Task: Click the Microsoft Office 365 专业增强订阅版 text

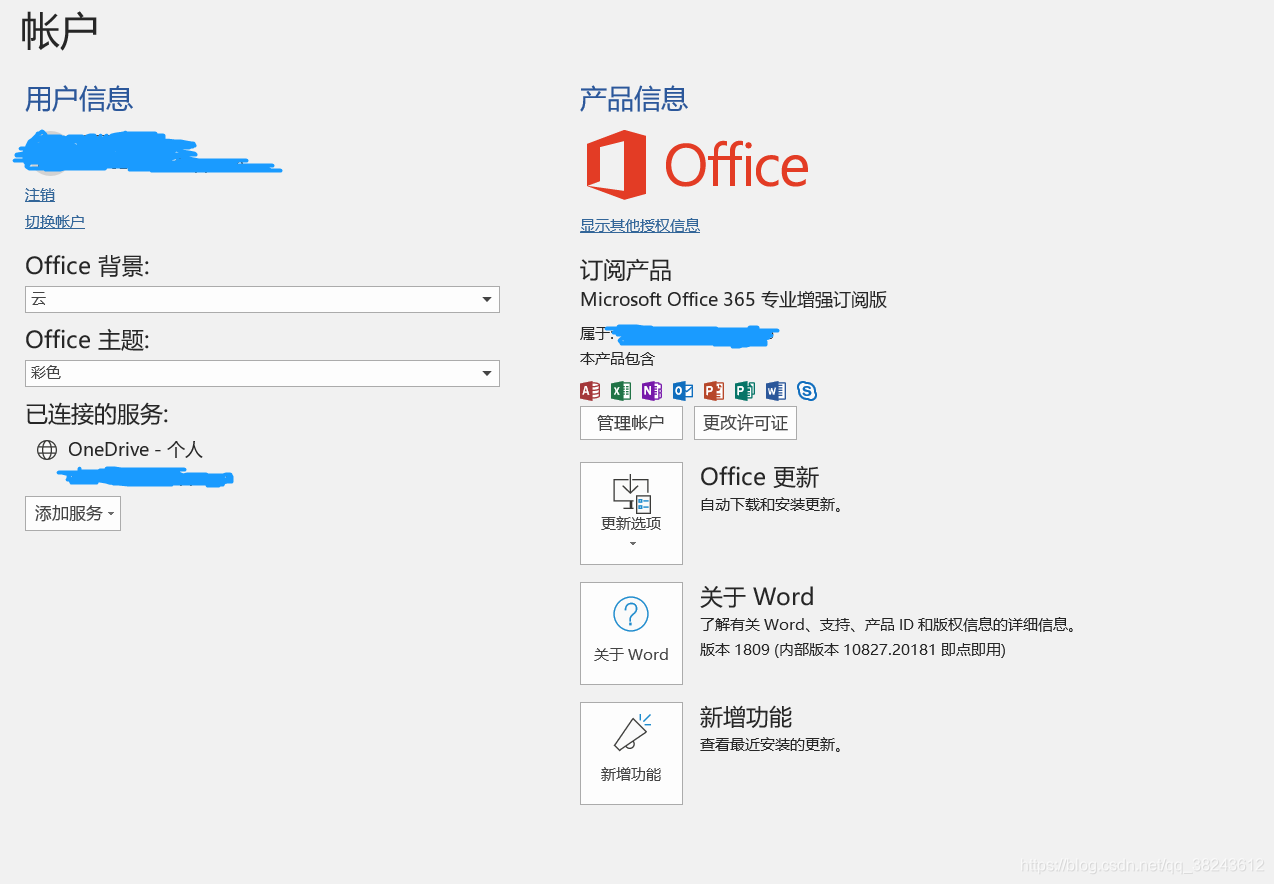Action: pos(733,300)
